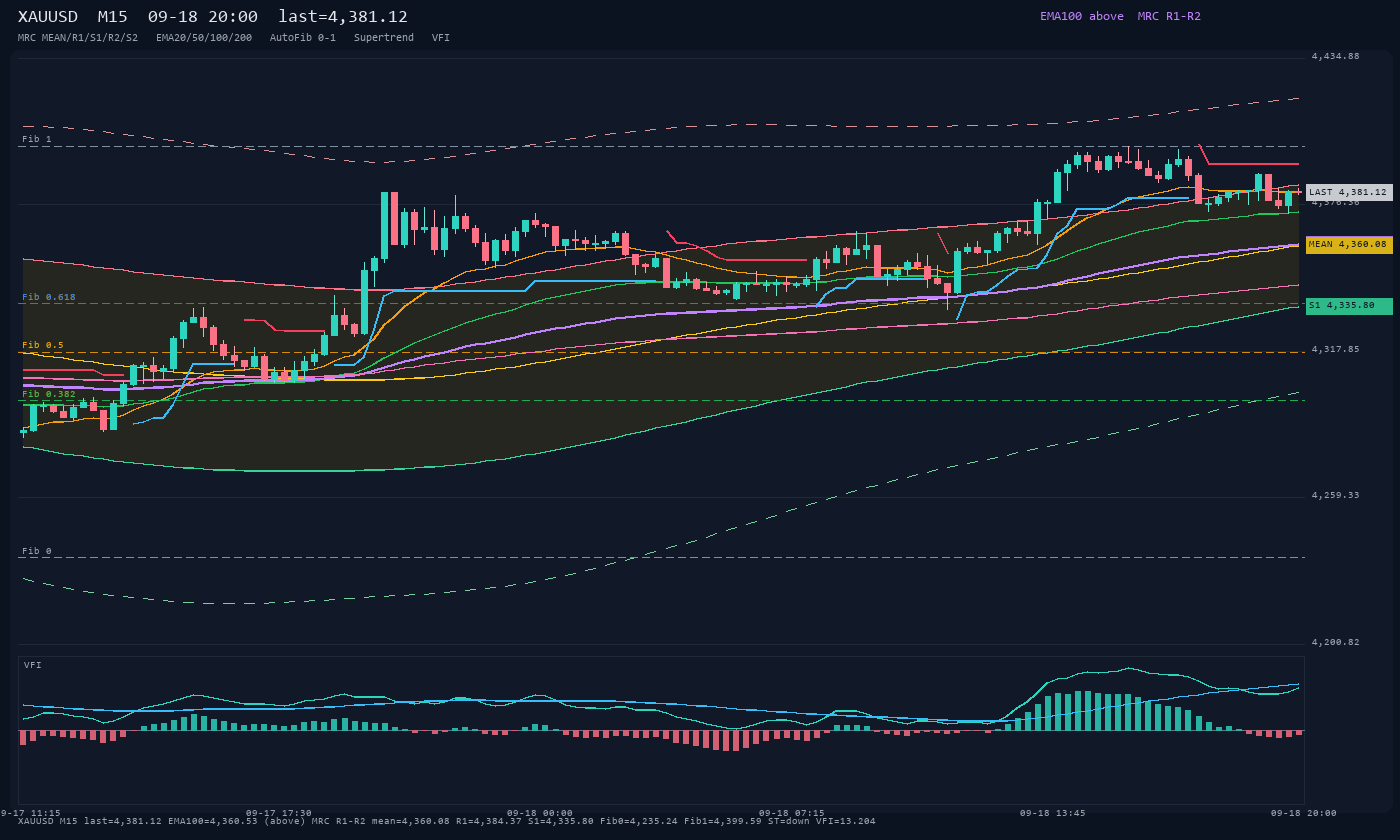Select the MRC MEAN/R1/S1/R2/S2 legend entry
This screenshot has width=1400, height=840.
pos(78,38)
